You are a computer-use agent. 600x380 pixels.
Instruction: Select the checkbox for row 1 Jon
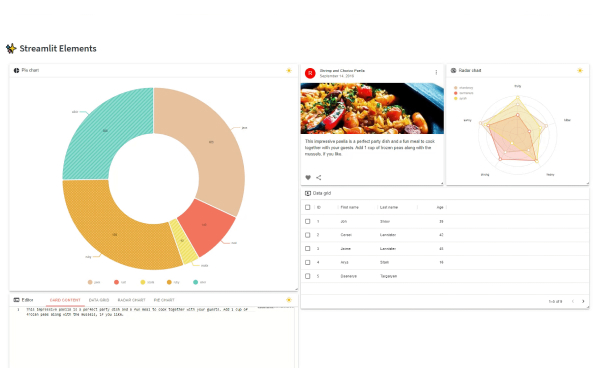[x=308, y=222]
